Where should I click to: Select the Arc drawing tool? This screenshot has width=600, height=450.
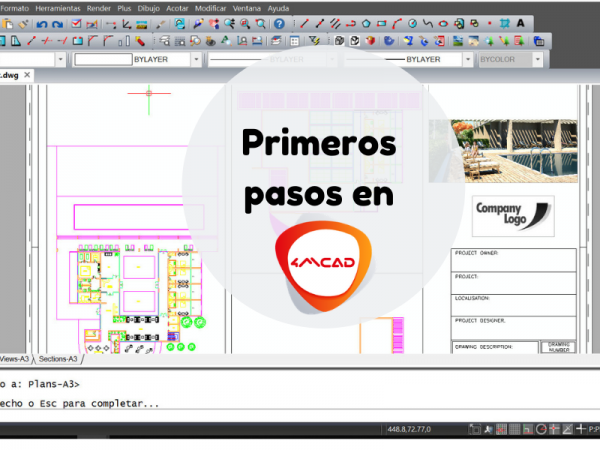[x=397, y=24]
